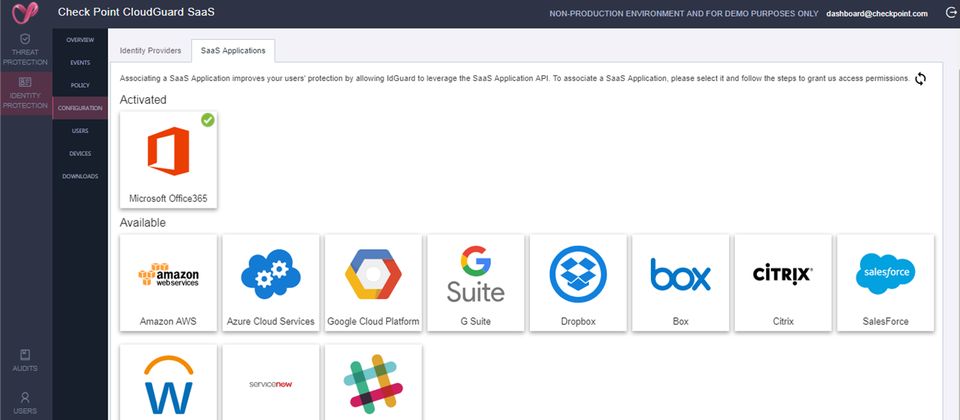This screenshot has height=420, width=960.
Task: Click the non-production environment notice
Action: pos(684,13)
